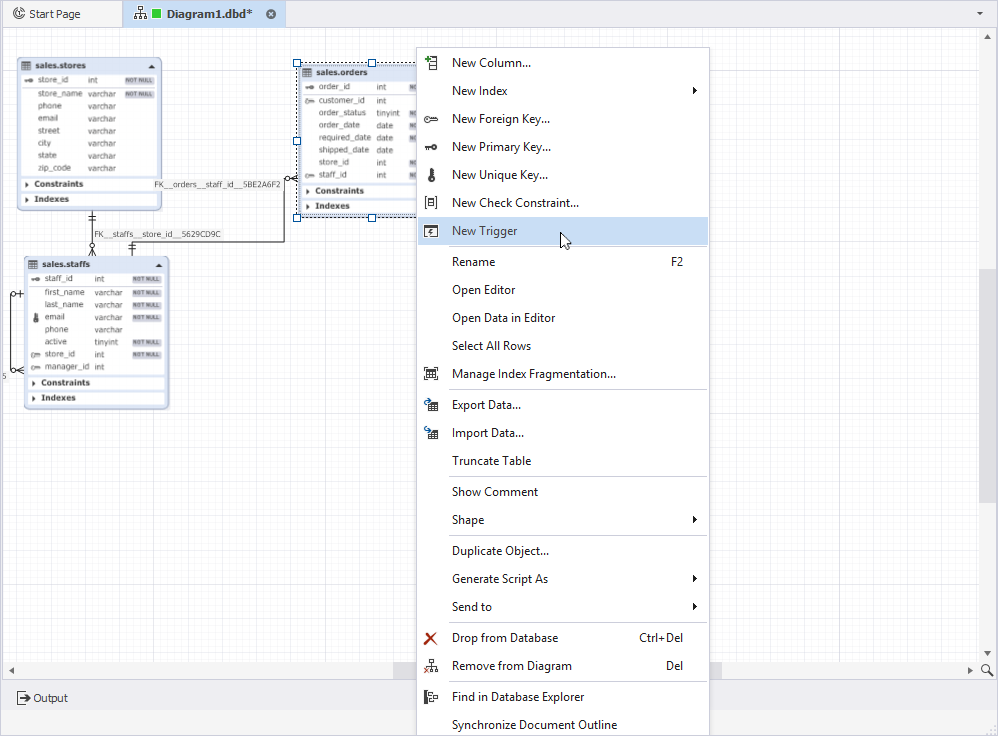Click top-middle resize handle of sales.orders

pyautogui.click(x=372, y=63)
